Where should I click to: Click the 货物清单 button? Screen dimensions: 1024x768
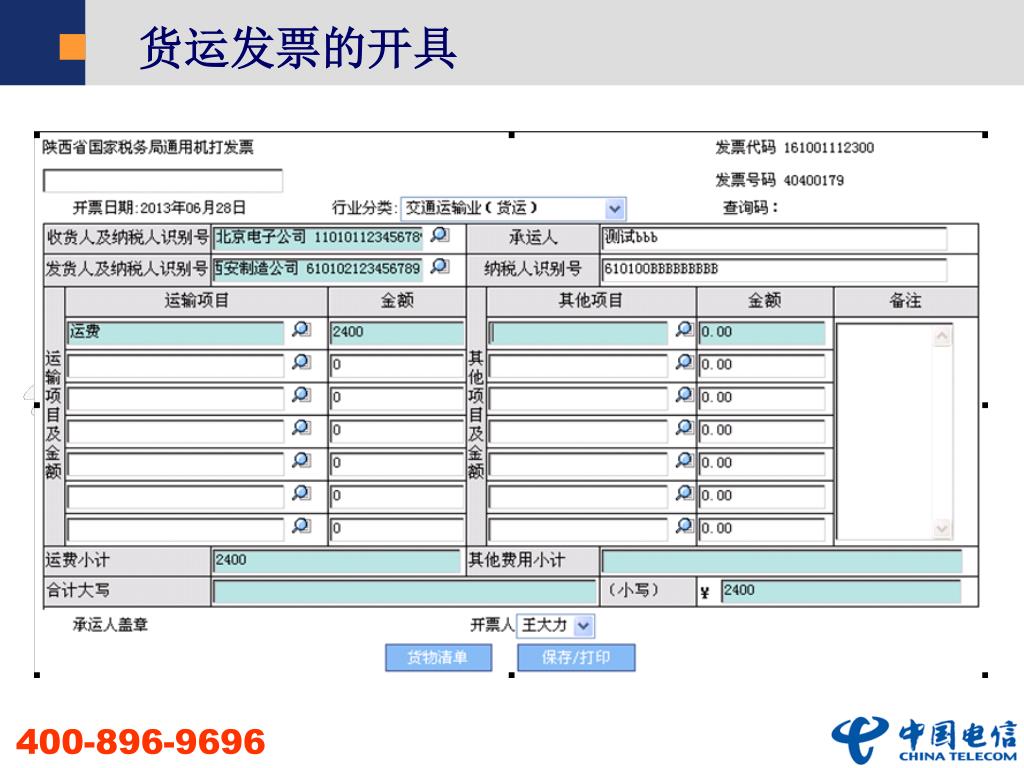point(438,658)
